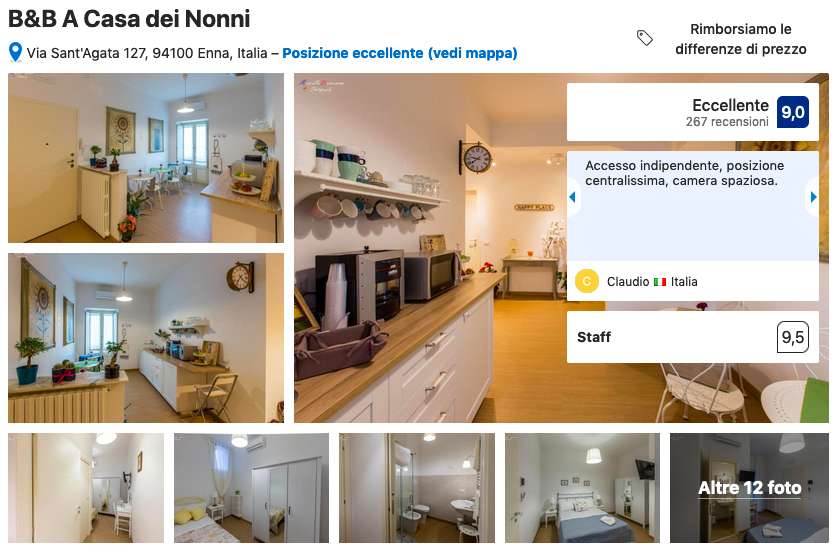Click the 9,5 Staff score badge
Image resolution: width=840 pixels, height=557 pixels.
(x=792, y=337)
